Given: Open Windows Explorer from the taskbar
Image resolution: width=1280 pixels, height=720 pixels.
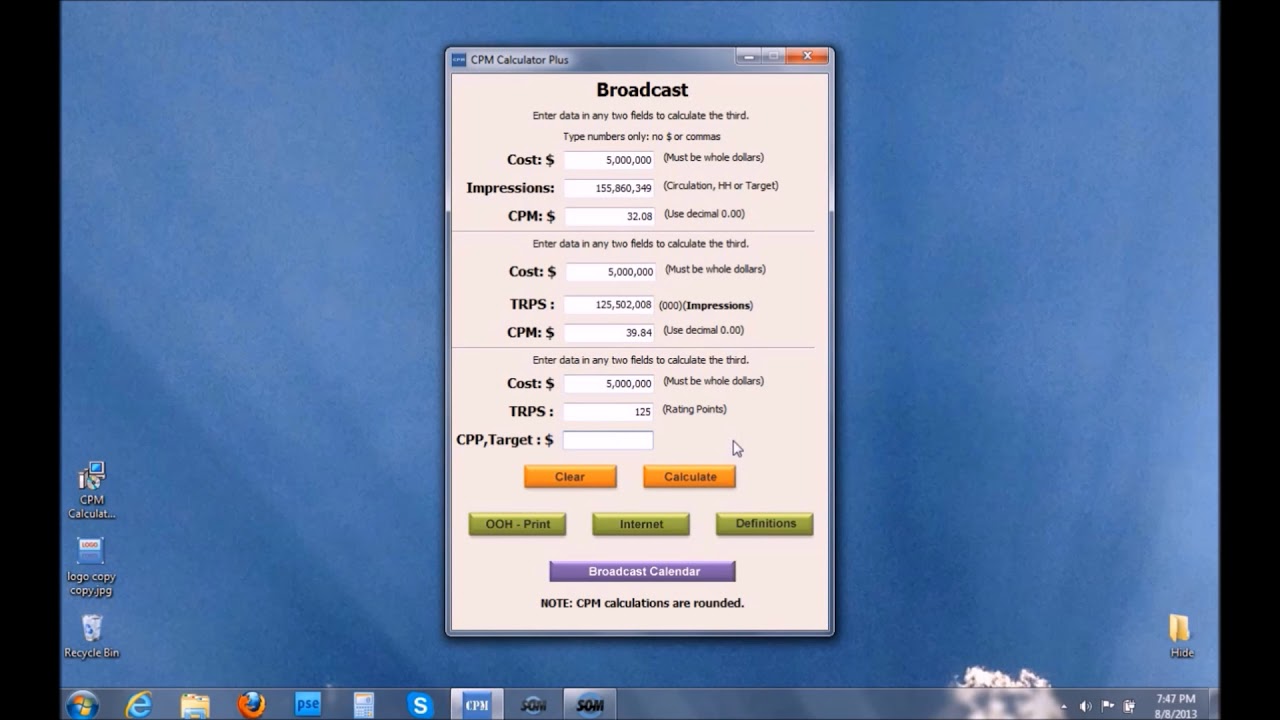Looking at the screenshot, I should [195, 705].
